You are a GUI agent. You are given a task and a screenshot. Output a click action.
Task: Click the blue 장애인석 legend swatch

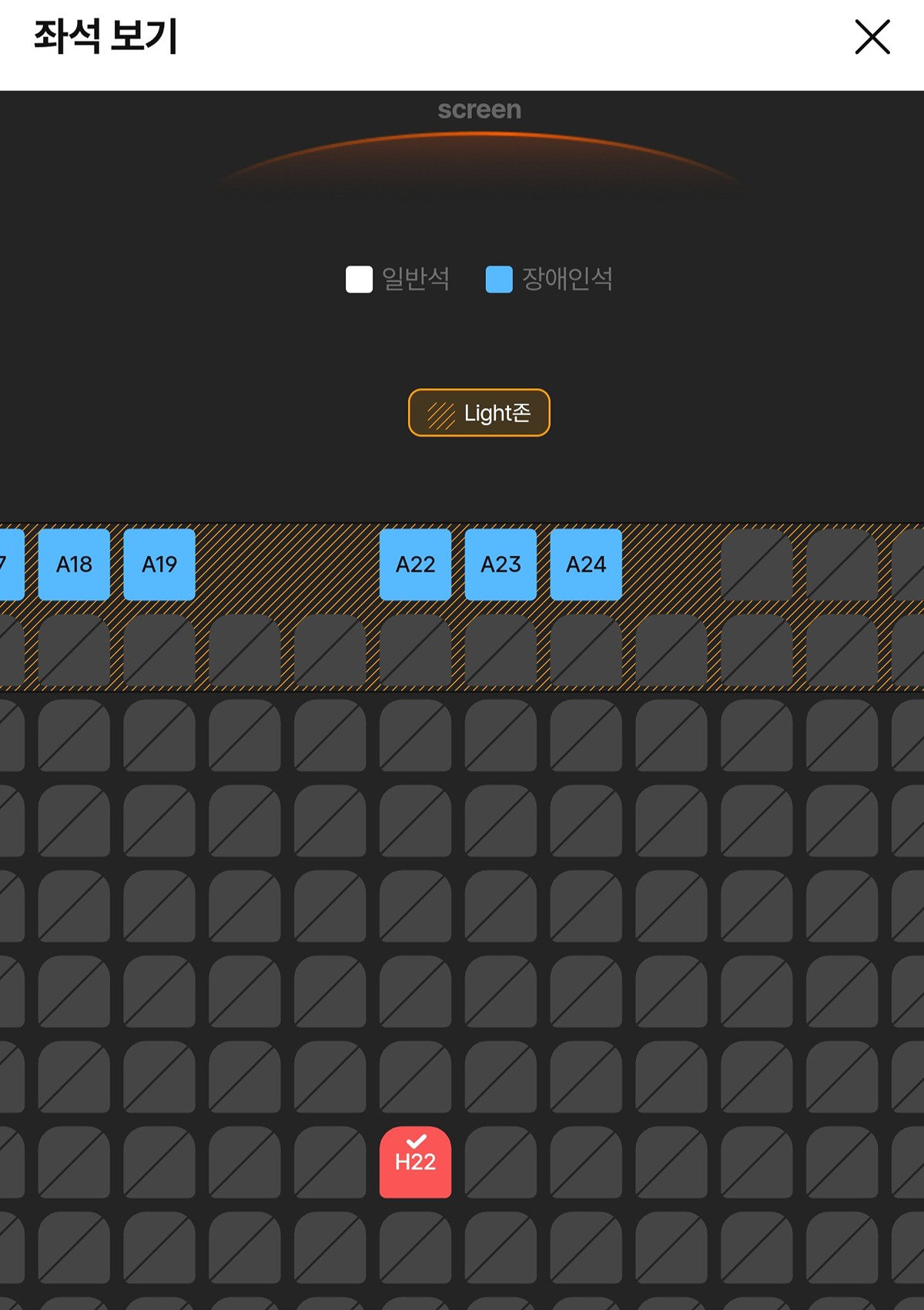[x=499, y=279]
